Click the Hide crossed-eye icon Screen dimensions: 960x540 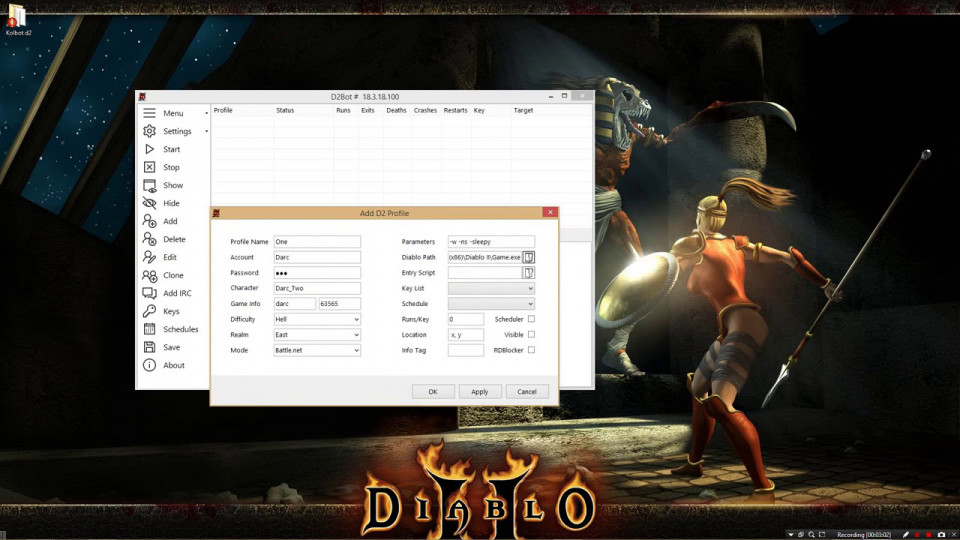pos(149,203)
